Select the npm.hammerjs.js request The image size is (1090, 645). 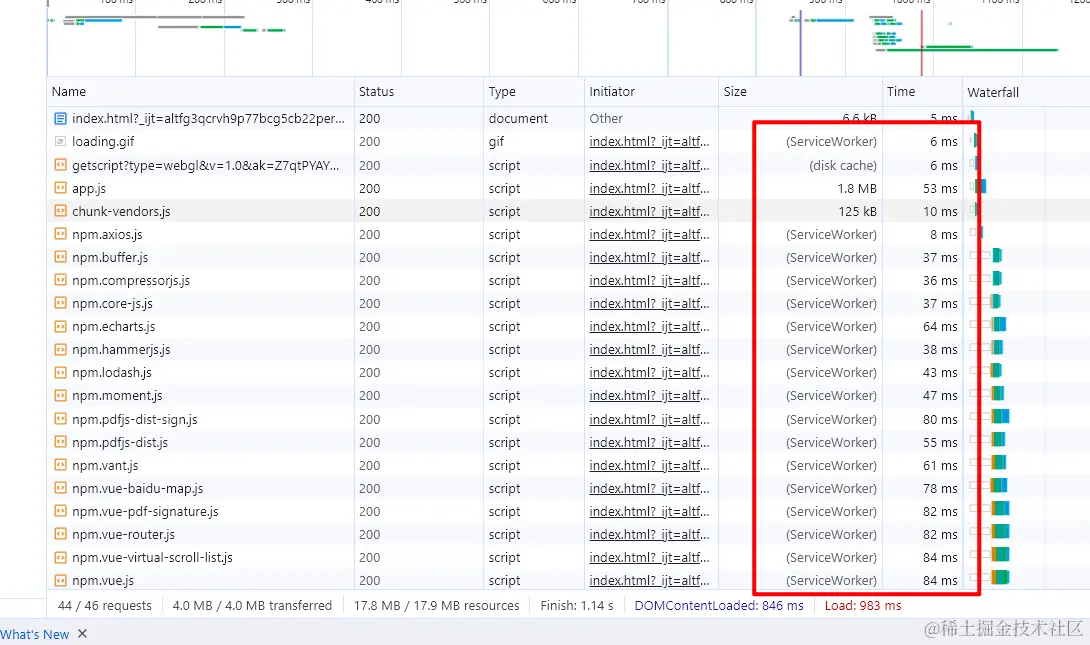click(x=121, y=350)
